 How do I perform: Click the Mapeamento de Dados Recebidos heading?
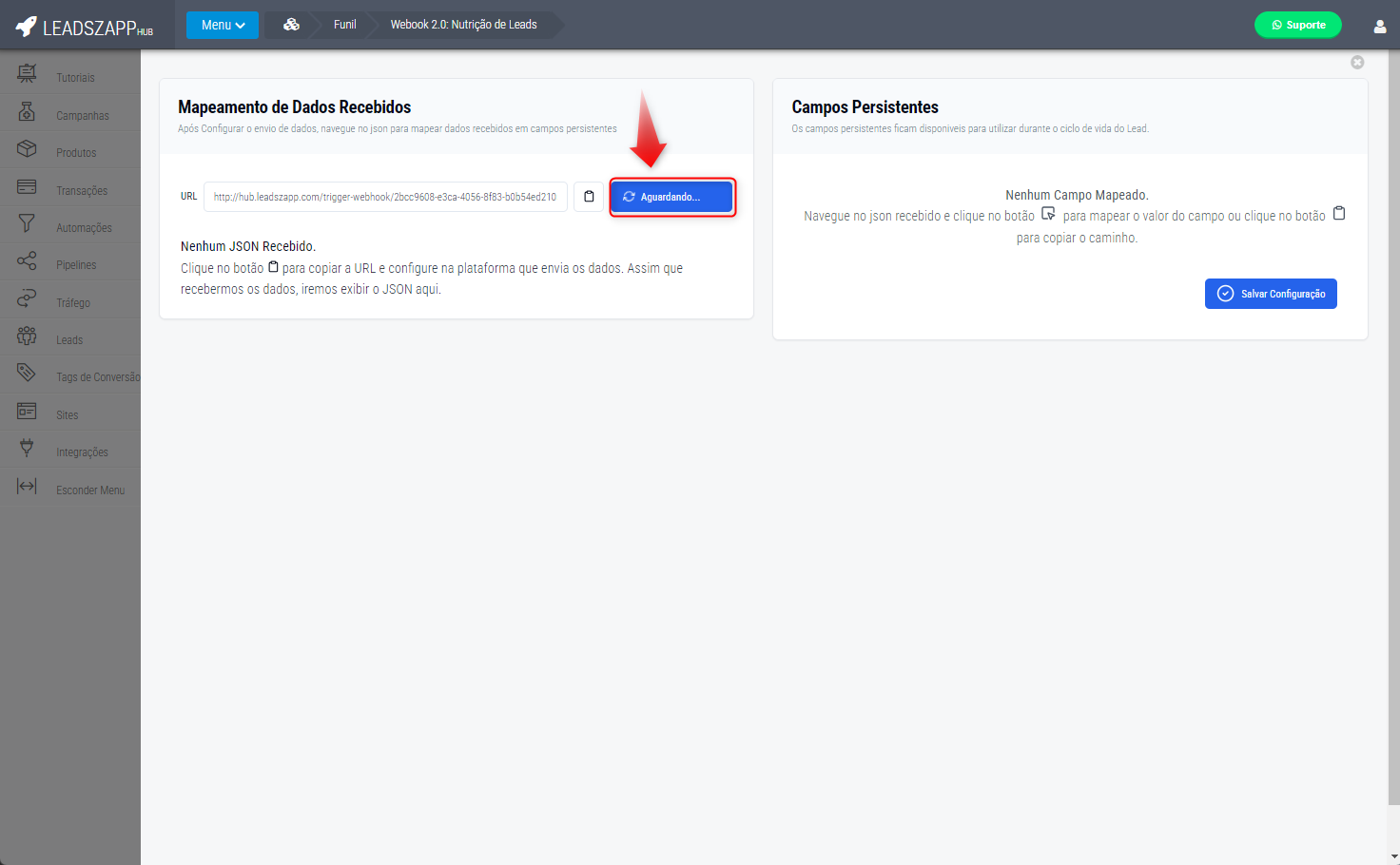[295, 107]
